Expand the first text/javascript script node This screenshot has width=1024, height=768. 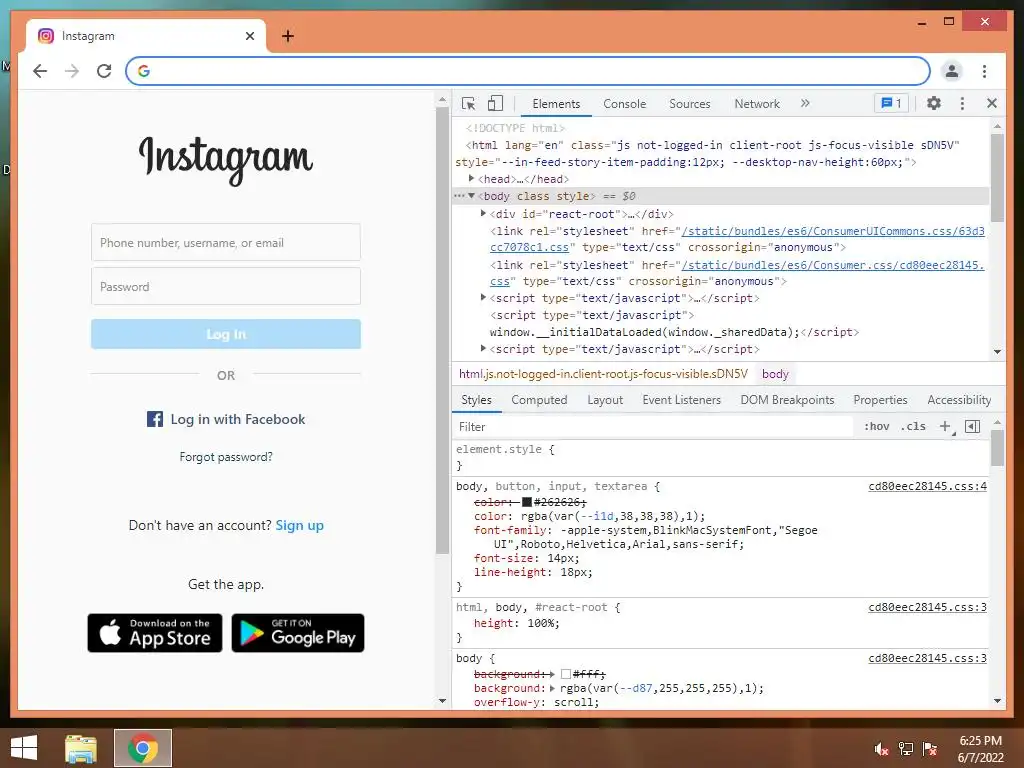[483, 298]
